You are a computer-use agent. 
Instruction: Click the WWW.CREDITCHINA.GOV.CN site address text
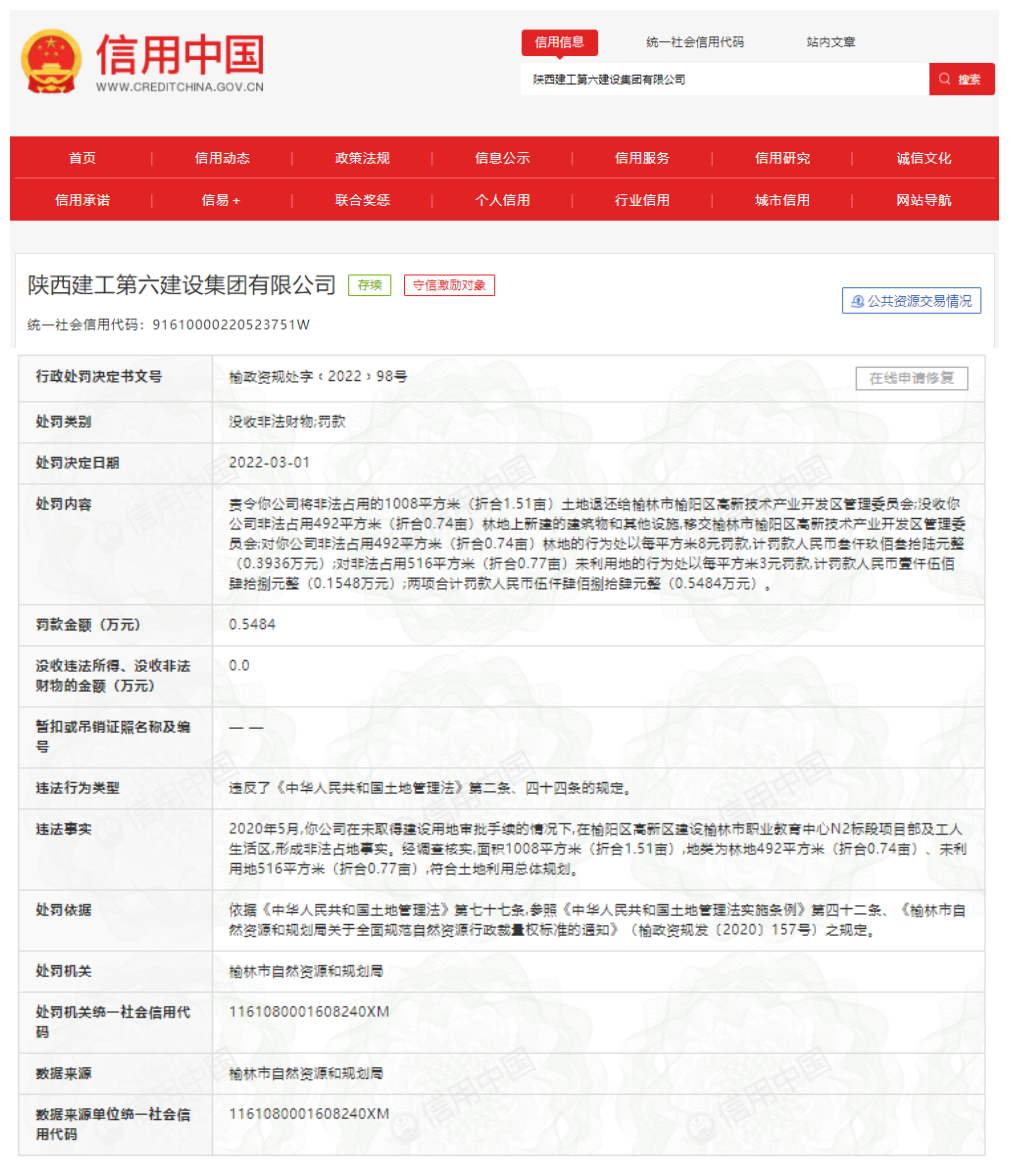tap(180, 87)
